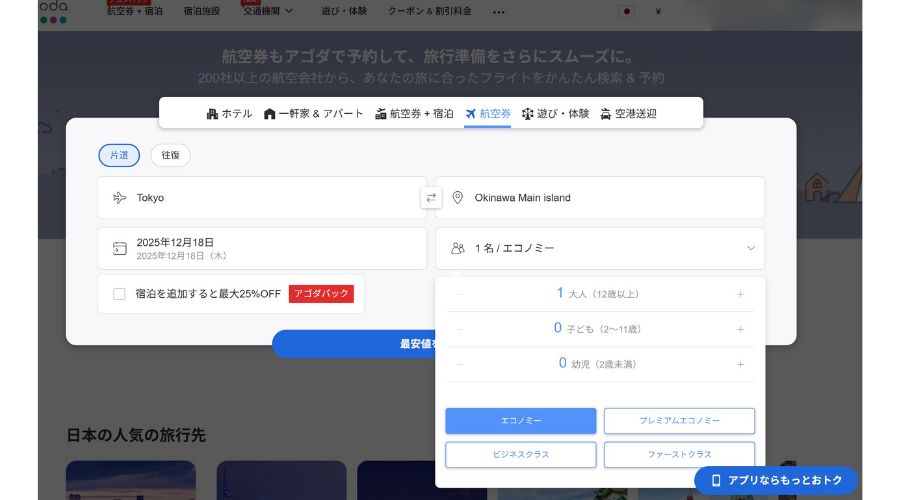Screen dimensions: 900x500
Task: Click the calendar icon in date field
Action: point(120,248)
